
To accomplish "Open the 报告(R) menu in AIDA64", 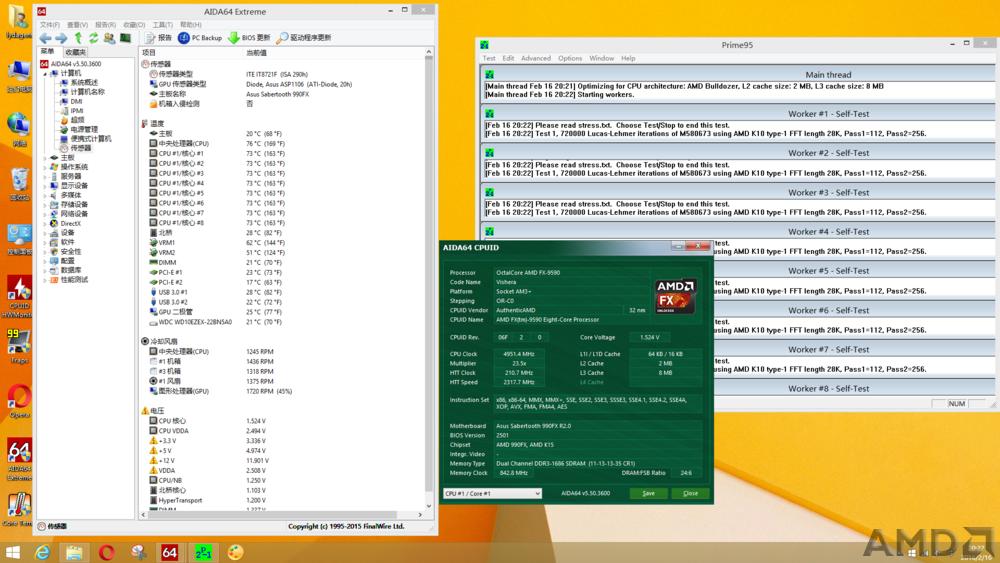I will [x=105, y=25].
